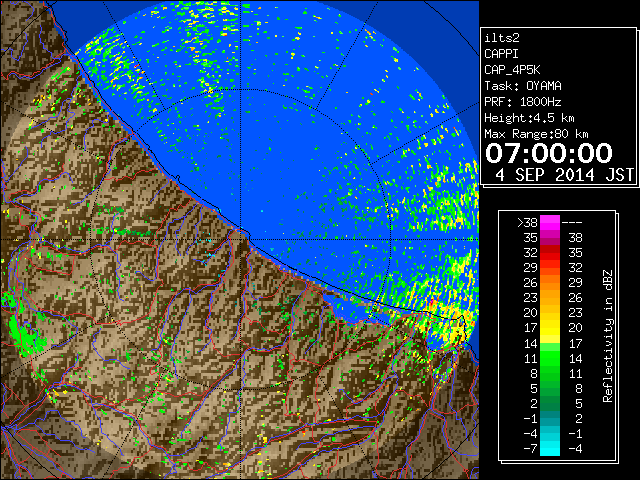Click the yellow swatch beside 17

point(550,328)
